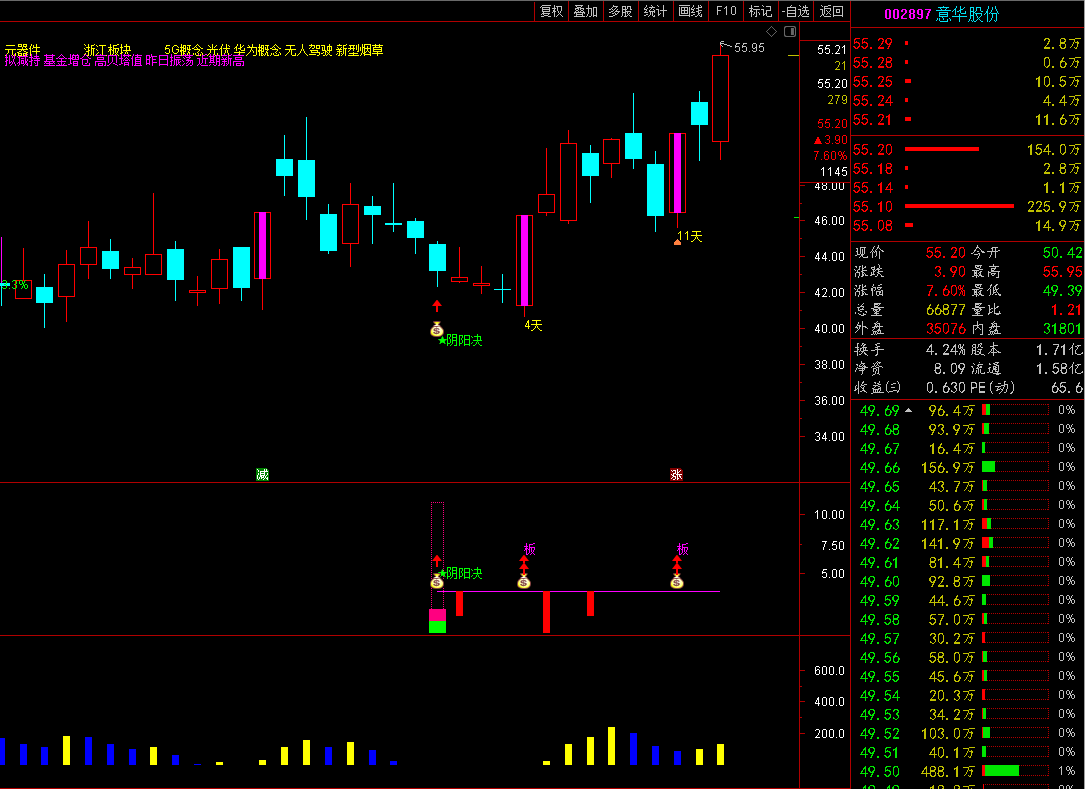Click the green 阴阳决 label in the indicator panel

click(464, 574)
